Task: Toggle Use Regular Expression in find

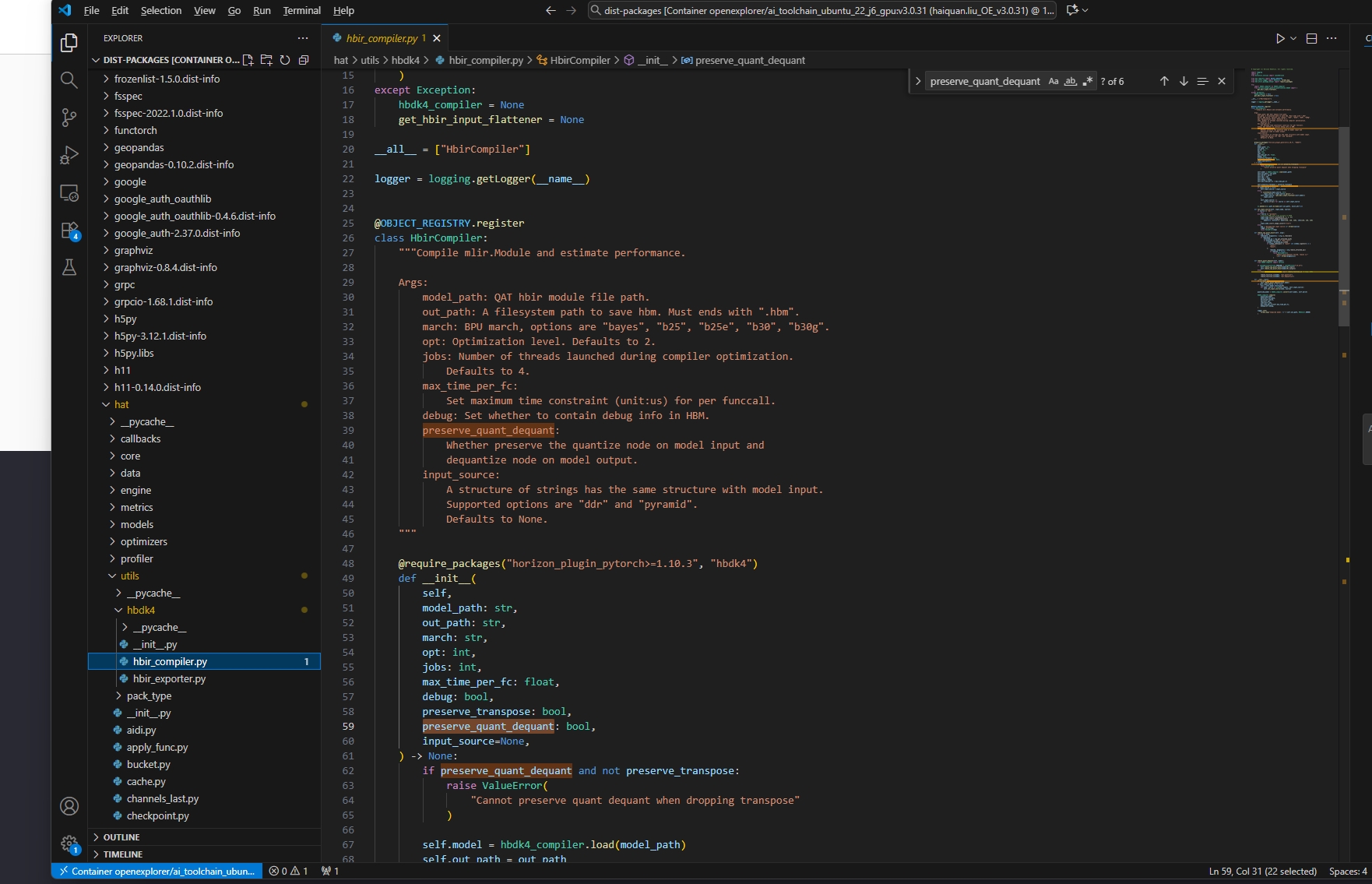Action: [x=1088, y=81]
